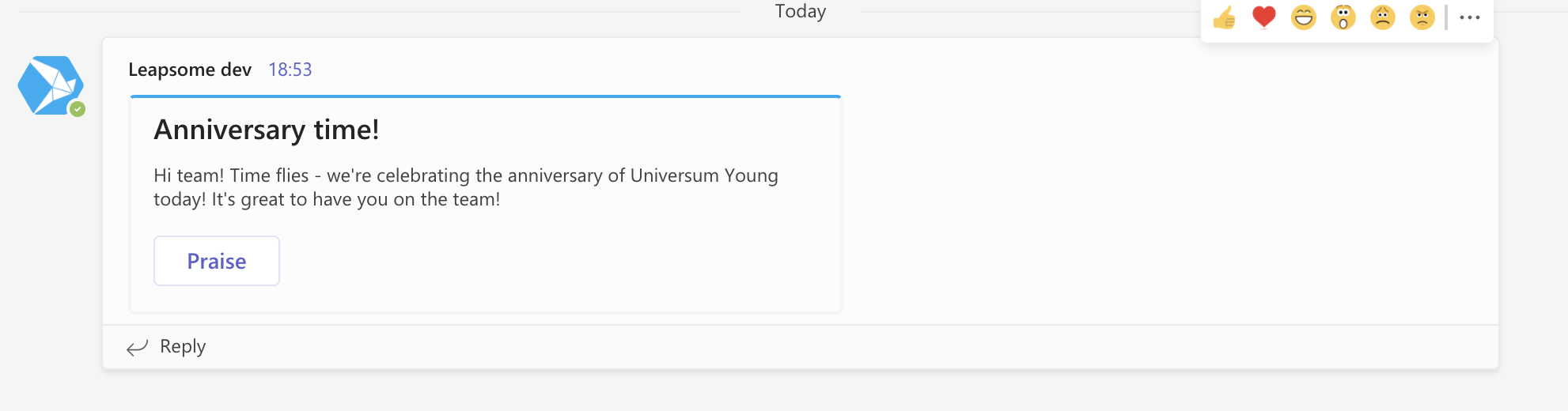Viewport: 1568px width, 411px height.
Task: Add the surprised face reaction
Action: pyautogui.click(x=1343, y=17)
